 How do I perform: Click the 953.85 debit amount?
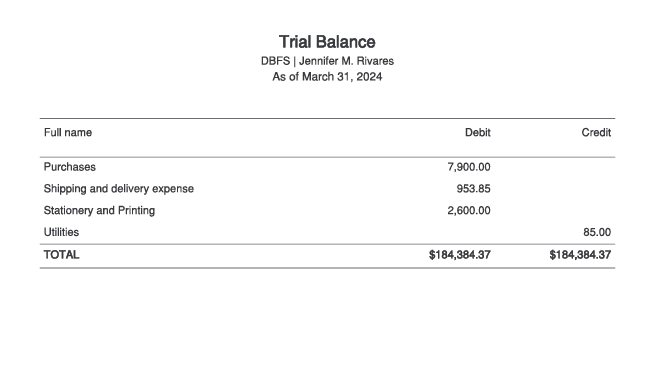point(473,189)
